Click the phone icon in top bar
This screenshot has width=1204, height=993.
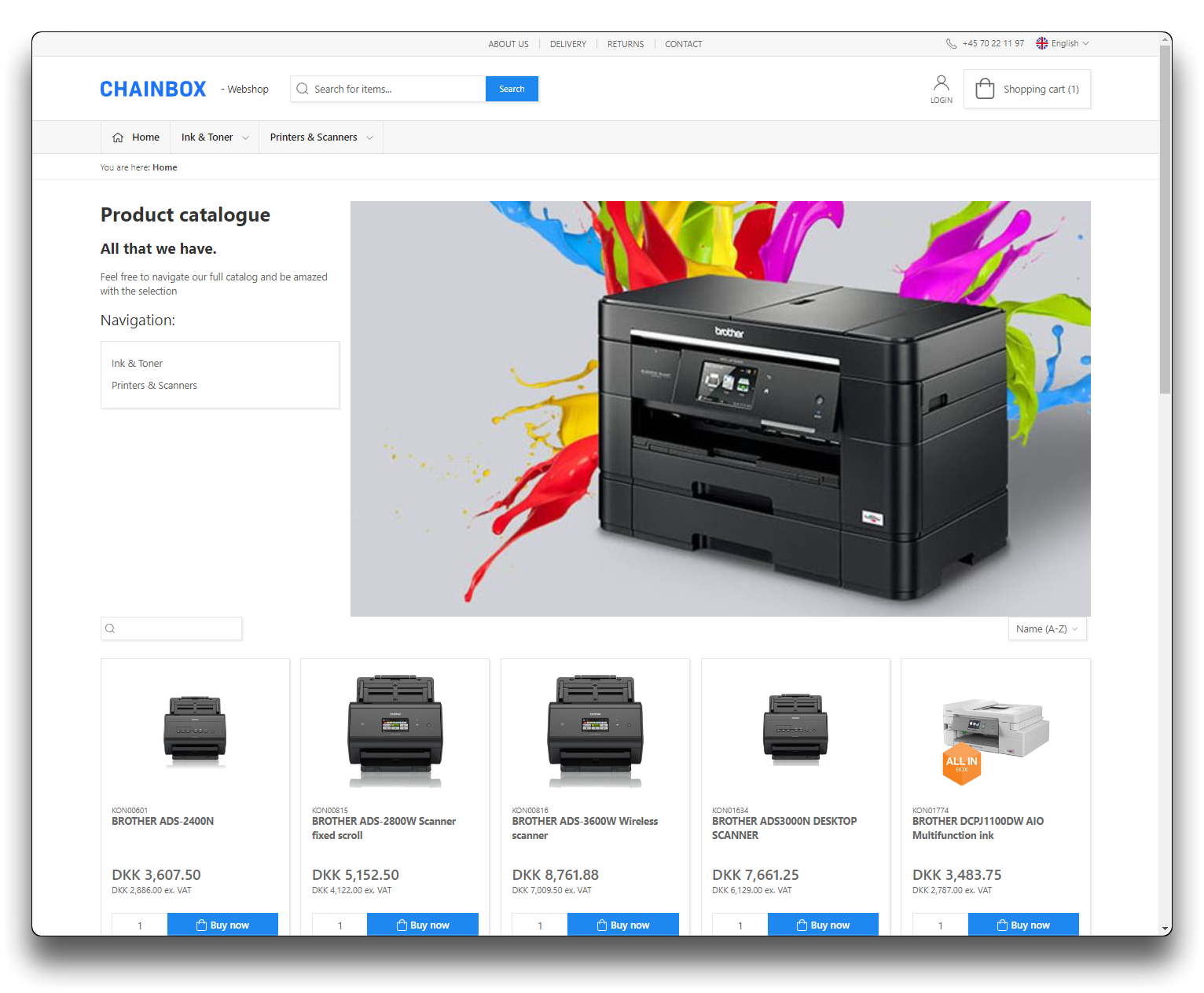click(x=951, y=44)
